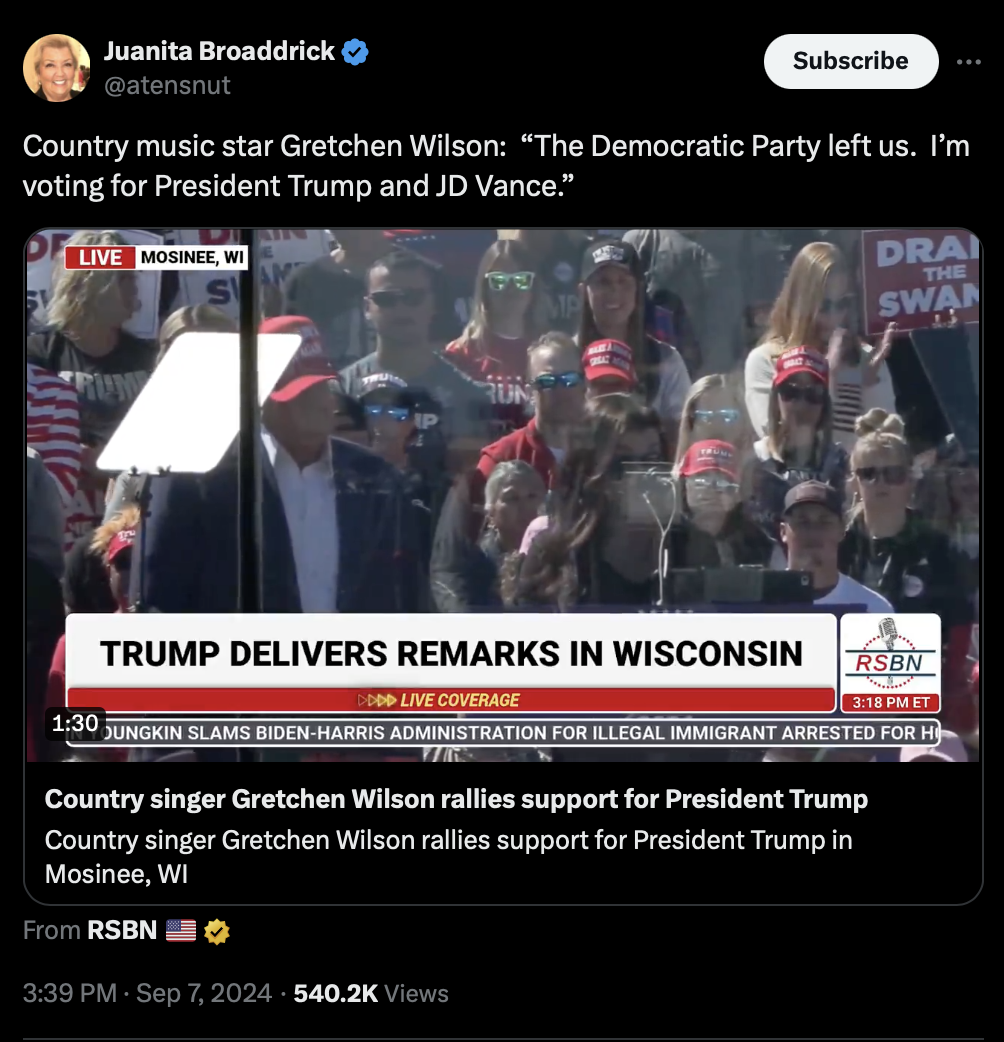This screenshot has height=1042, width=1004.
Task: Click the video description about Mosinee, WI
Action: [x=449, y=857]
